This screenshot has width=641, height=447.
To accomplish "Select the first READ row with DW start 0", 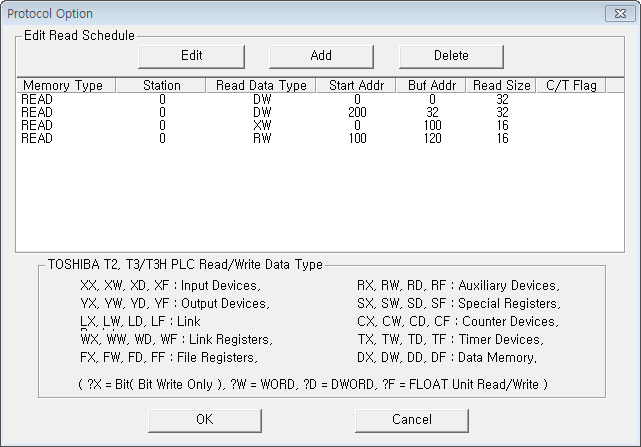I will pyautogui.click(x=320, y=99).
